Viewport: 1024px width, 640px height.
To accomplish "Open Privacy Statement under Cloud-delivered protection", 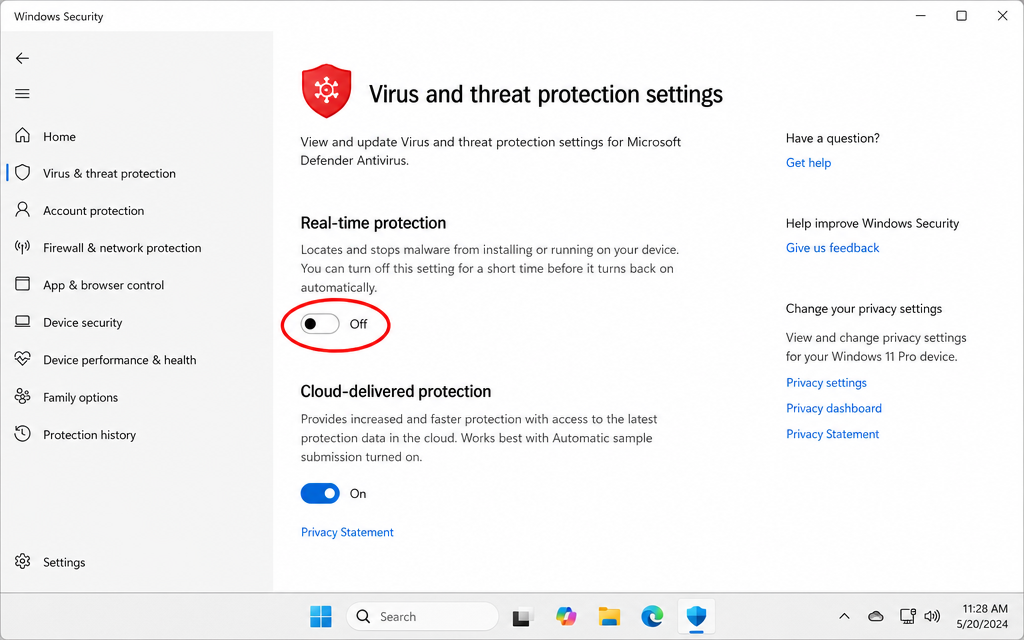I will 347,532.
